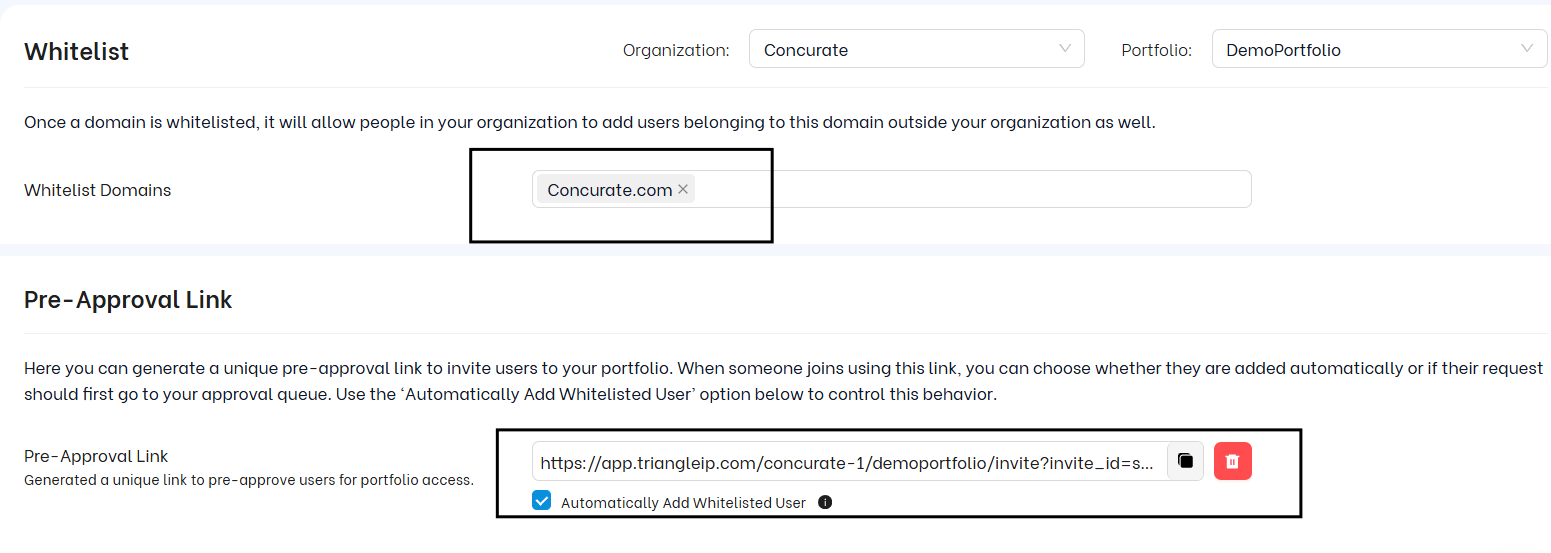Click the Automatically Add Whitelisted User label text

[x=683, y=503]
